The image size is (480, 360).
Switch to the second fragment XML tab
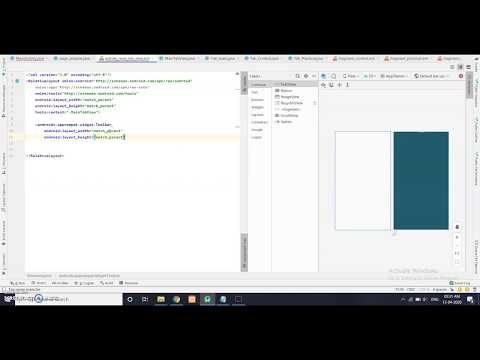408,59
